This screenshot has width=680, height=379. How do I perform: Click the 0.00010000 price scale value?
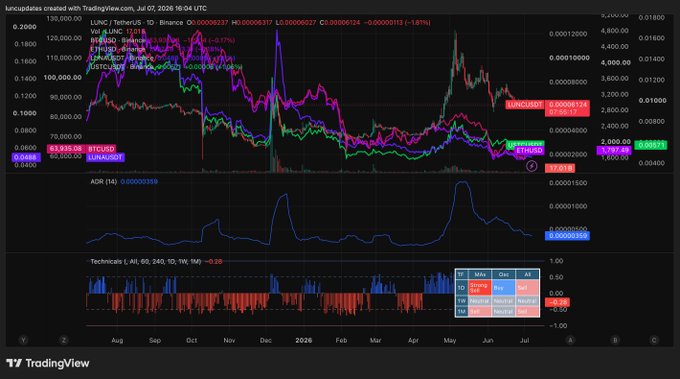point(569,58)
